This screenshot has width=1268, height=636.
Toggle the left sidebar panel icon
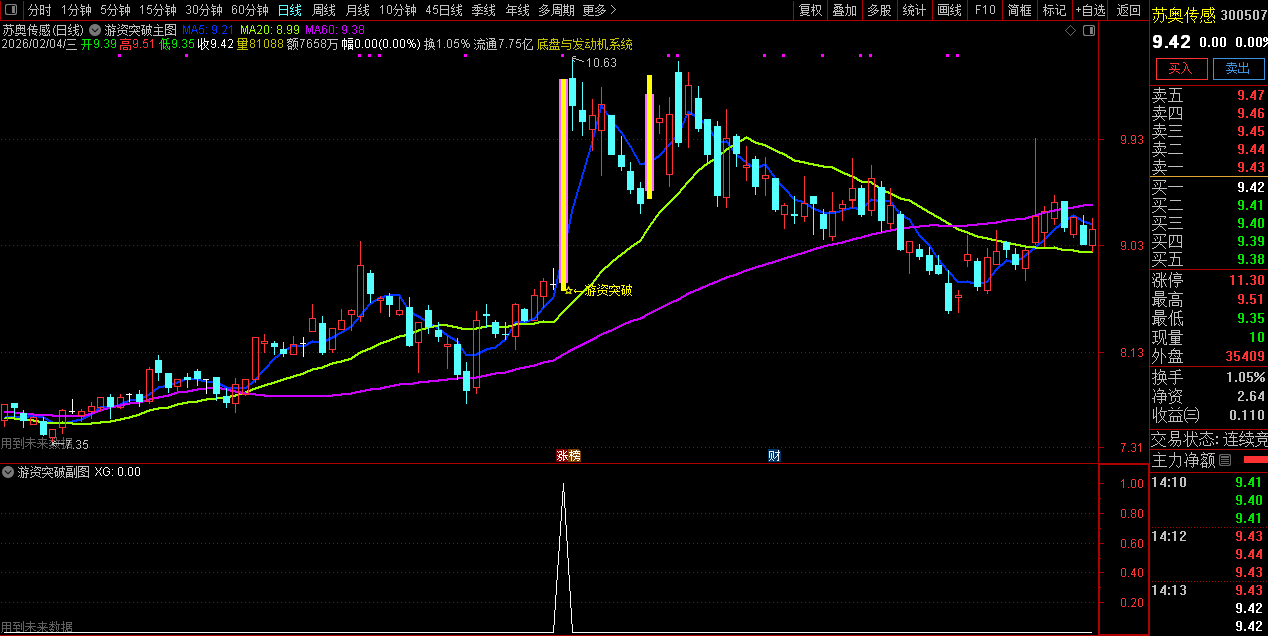(x=12, y=10)
